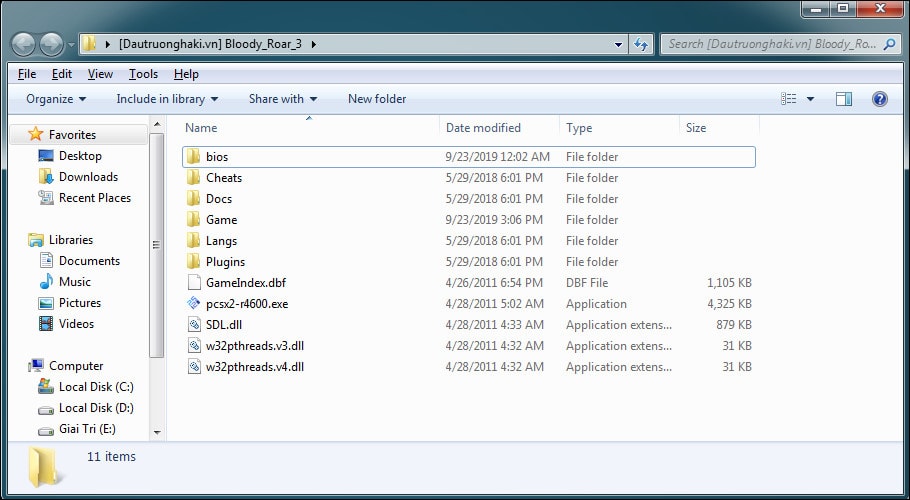Click the Change your view icon
The width and height of the screenshot is (910, 500).
coord(788,99)
